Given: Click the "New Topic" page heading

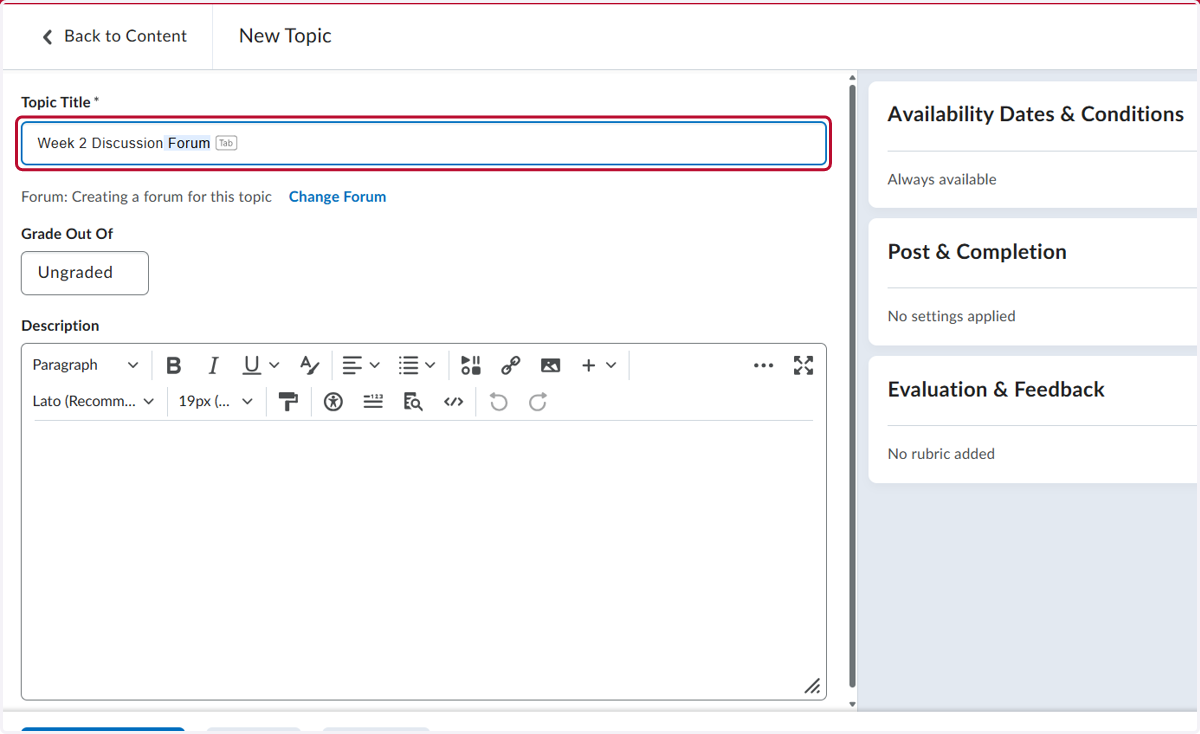Looking at the screenshot, I should point(285,36).
